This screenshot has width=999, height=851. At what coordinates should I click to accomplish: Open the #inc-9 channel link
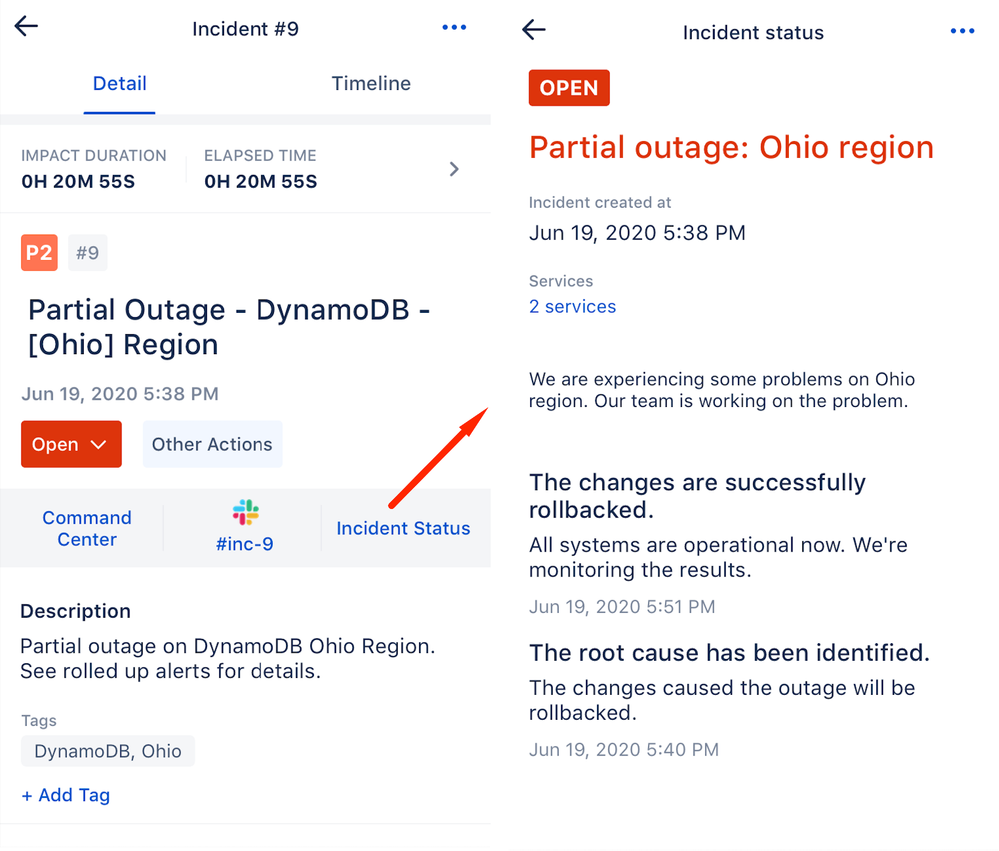(x=245, y=543)
